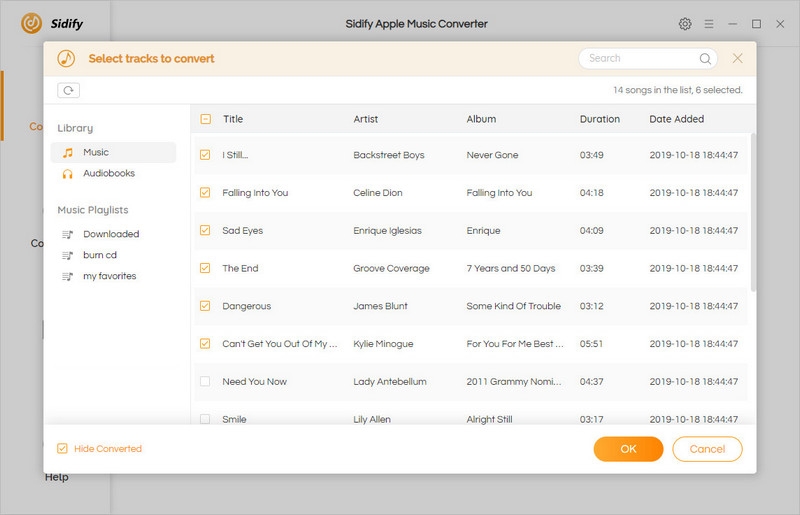Click the music note icon beside Music
Screen dimensions: 800x515
pyautogui.click(x=68, y=153)
